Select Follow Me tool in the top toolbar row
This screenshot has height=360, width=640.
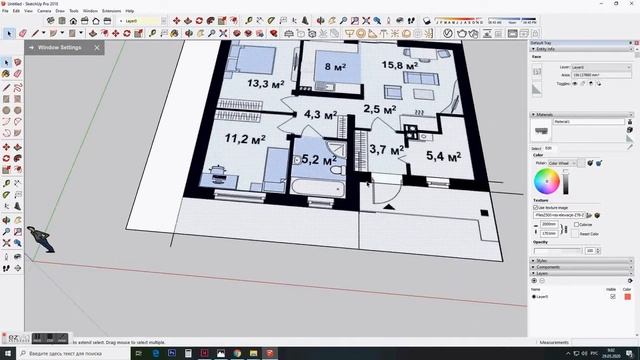coord(211,20)
